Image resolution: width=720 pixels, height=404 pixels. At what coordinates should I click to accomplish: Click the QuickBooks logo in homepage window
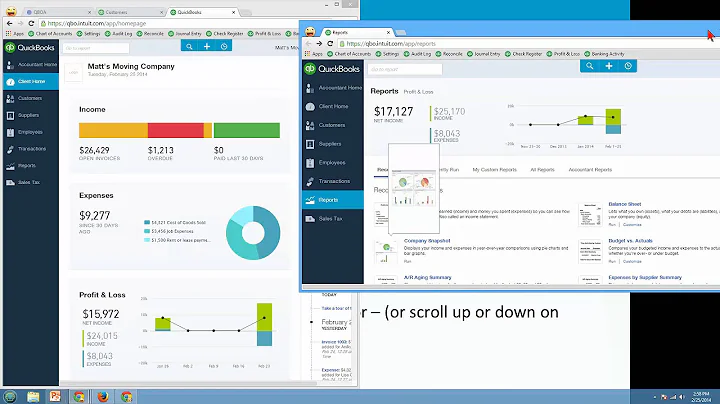point(30,47)
